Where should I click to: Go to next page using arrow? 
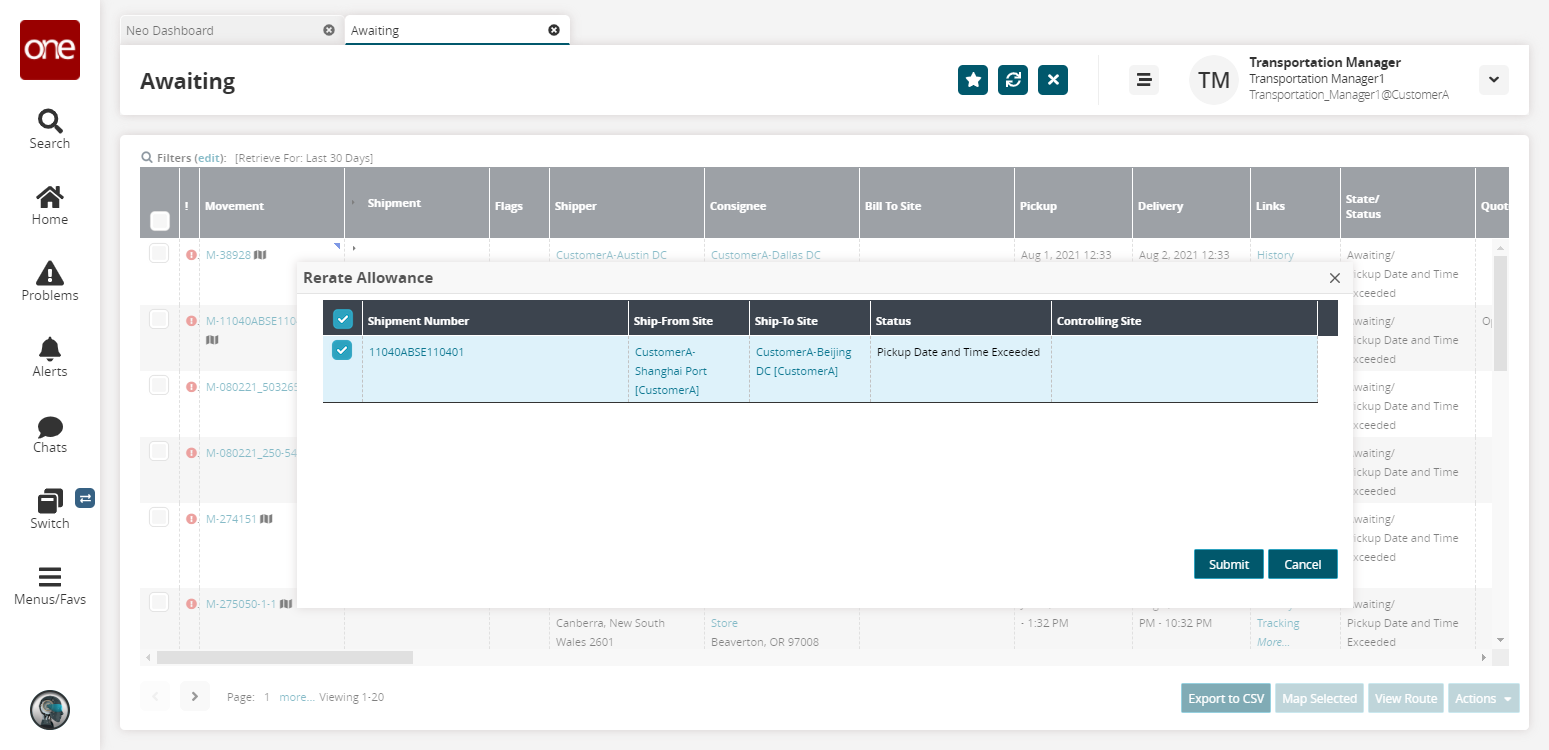tap(195, 696)
